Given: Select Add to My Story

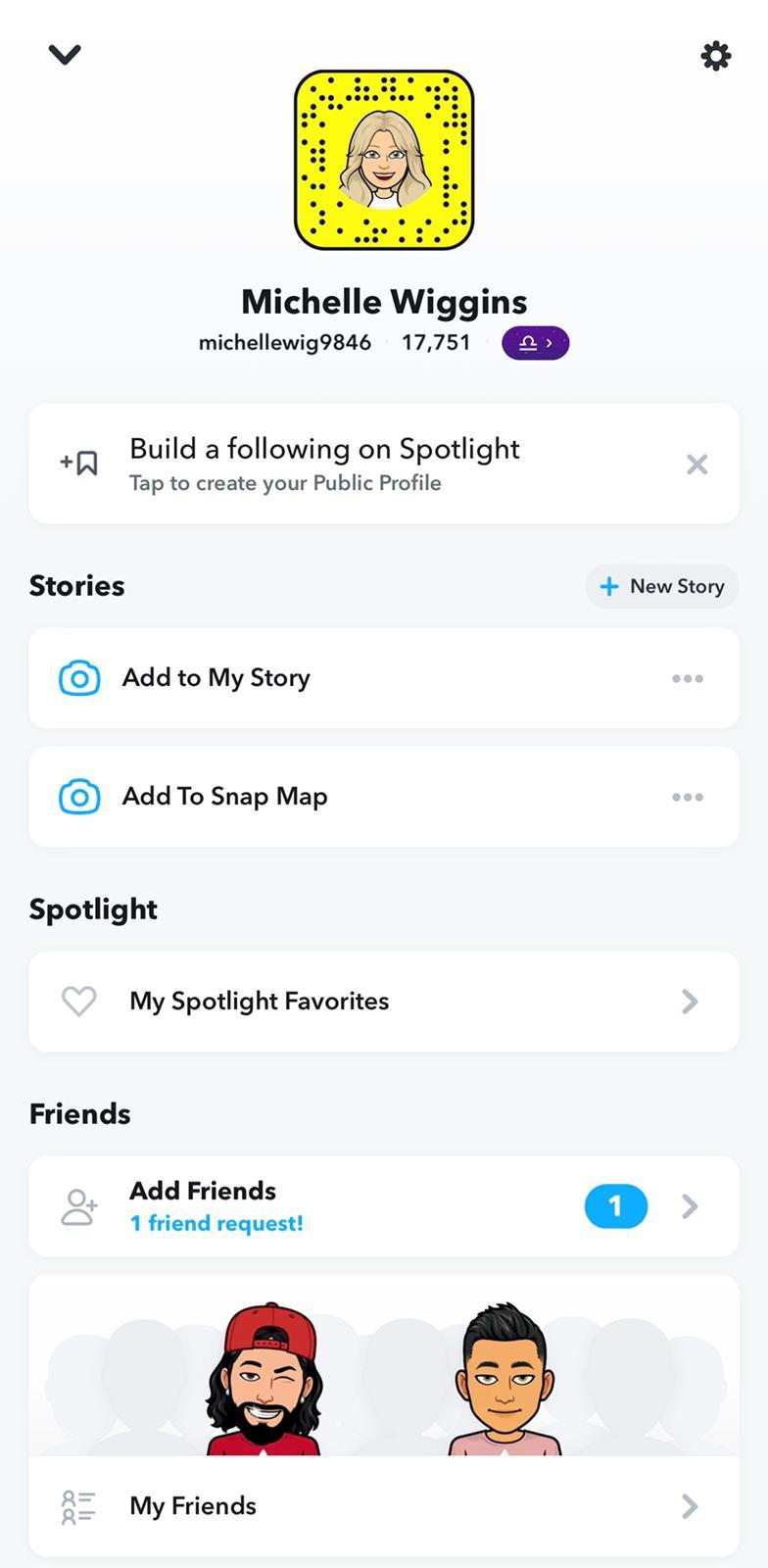Looking at the screenshot, I should pyautogui.click(x=216, y=678).
